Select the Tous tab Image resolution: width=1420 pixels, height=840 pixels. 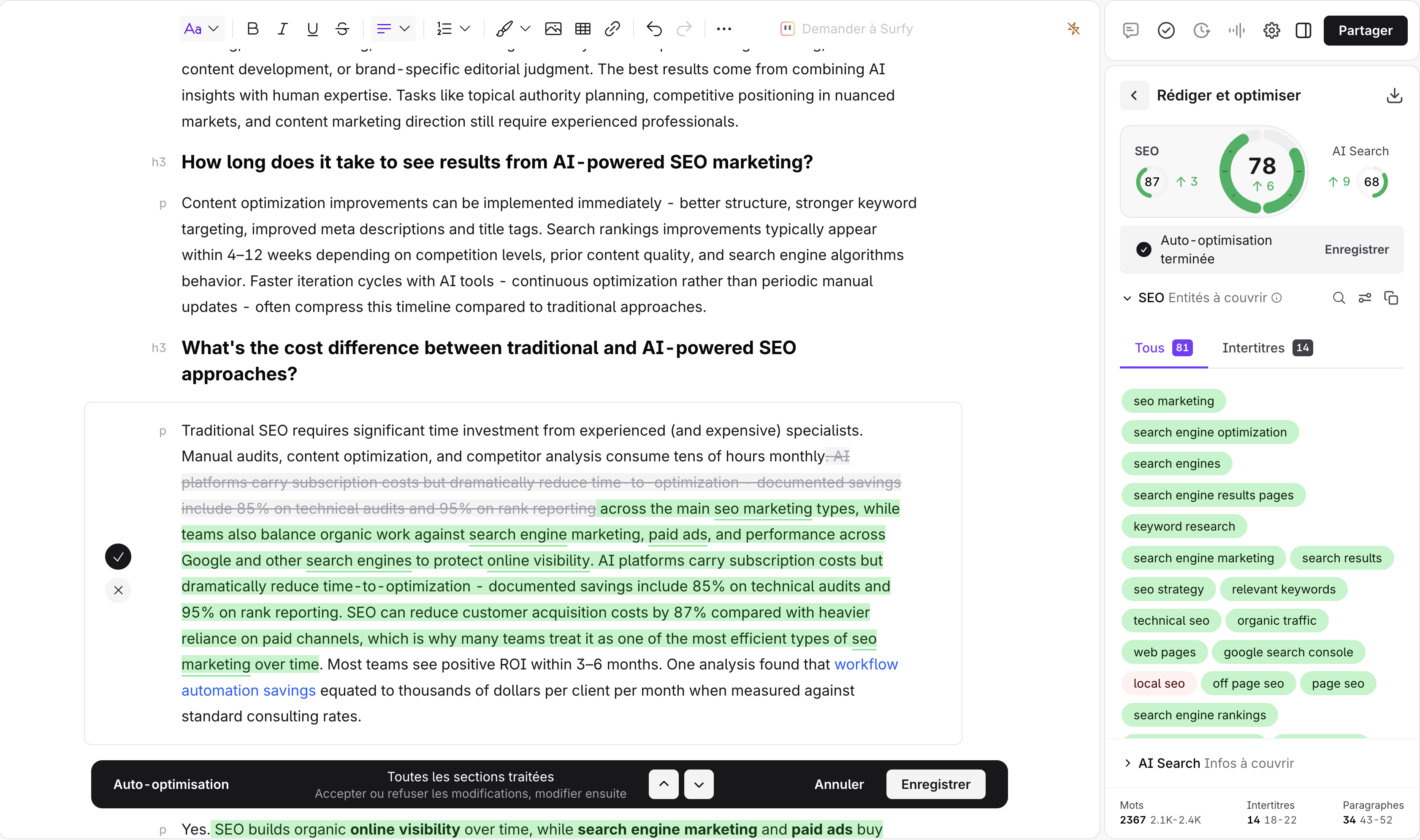coord(1163,347)
